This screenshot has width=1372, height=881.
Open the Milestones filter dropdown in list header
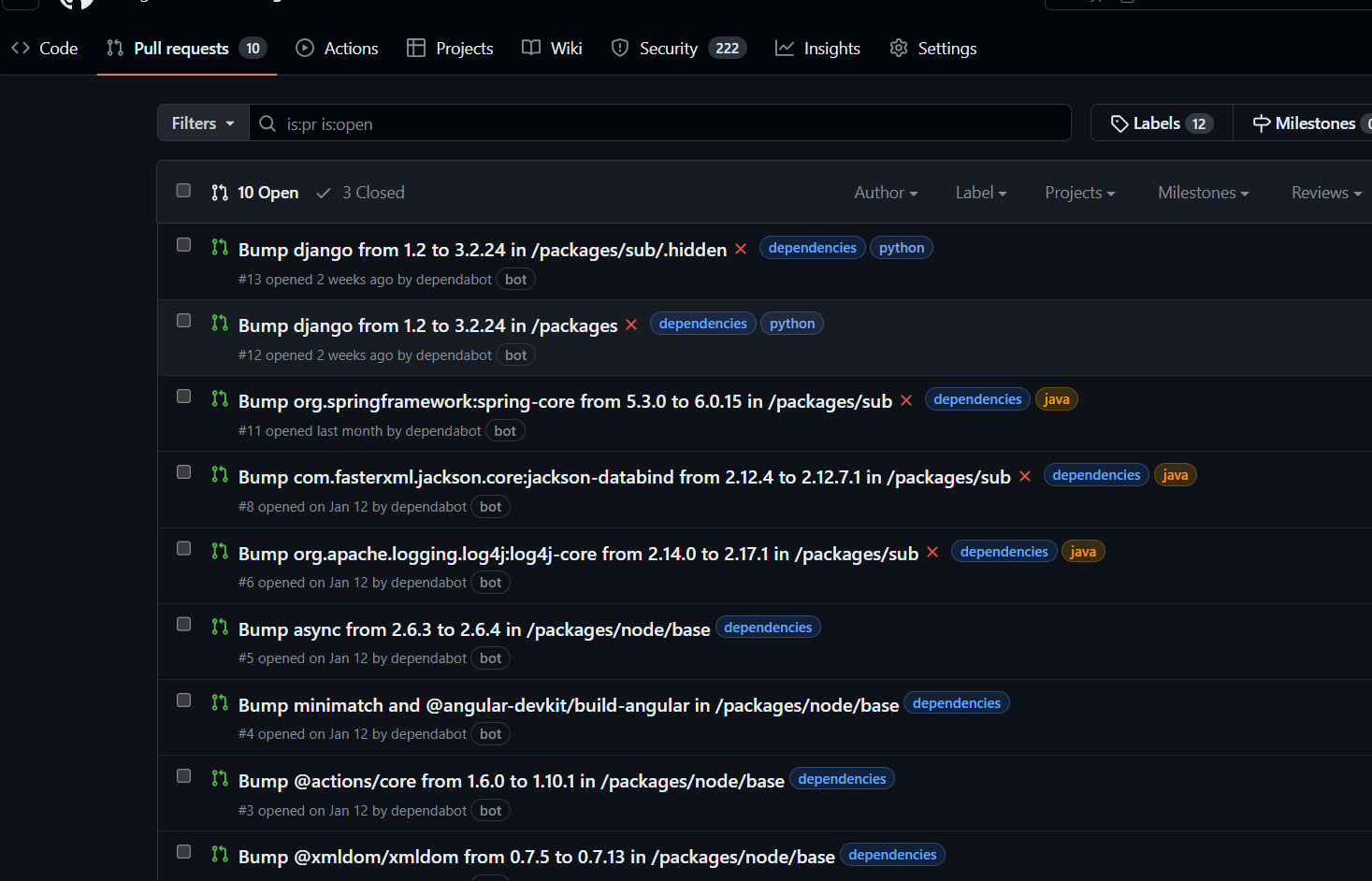(x=1203, y=193)
